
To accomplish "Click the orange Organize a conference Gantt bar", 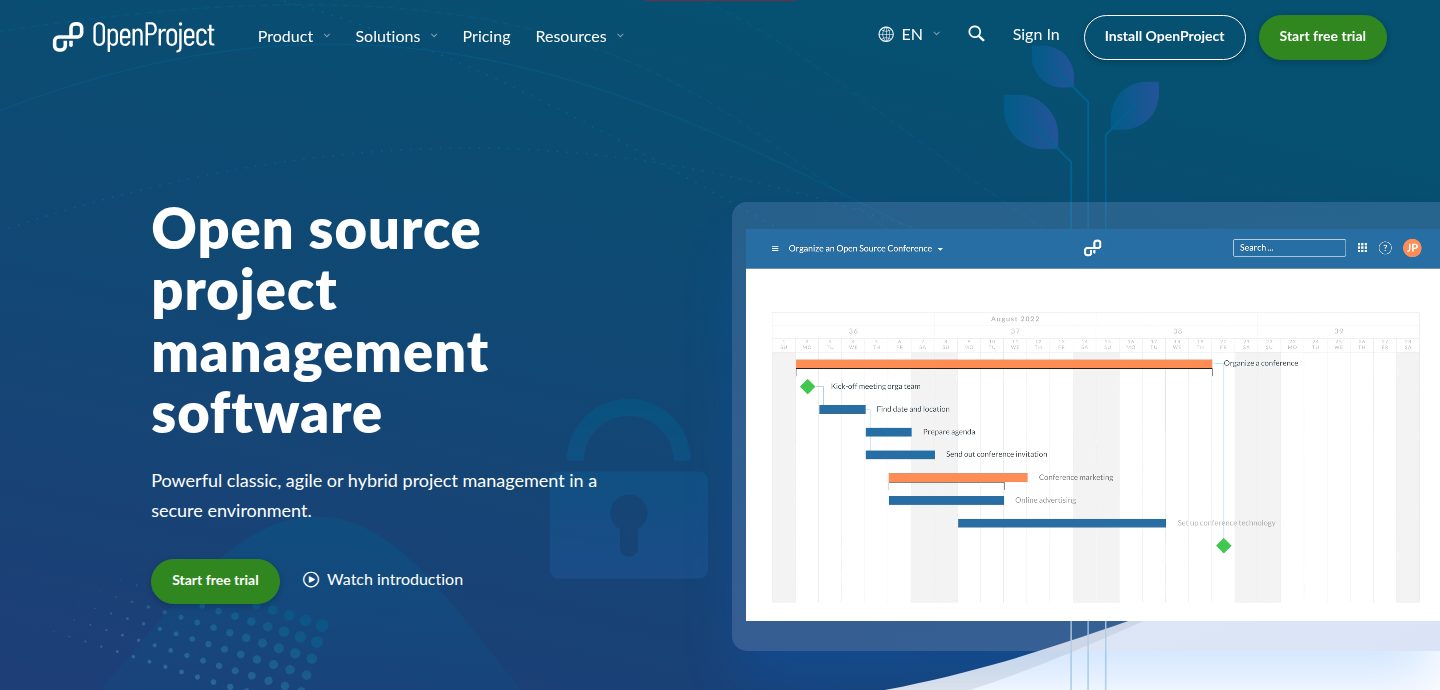I will [1004, 363].
